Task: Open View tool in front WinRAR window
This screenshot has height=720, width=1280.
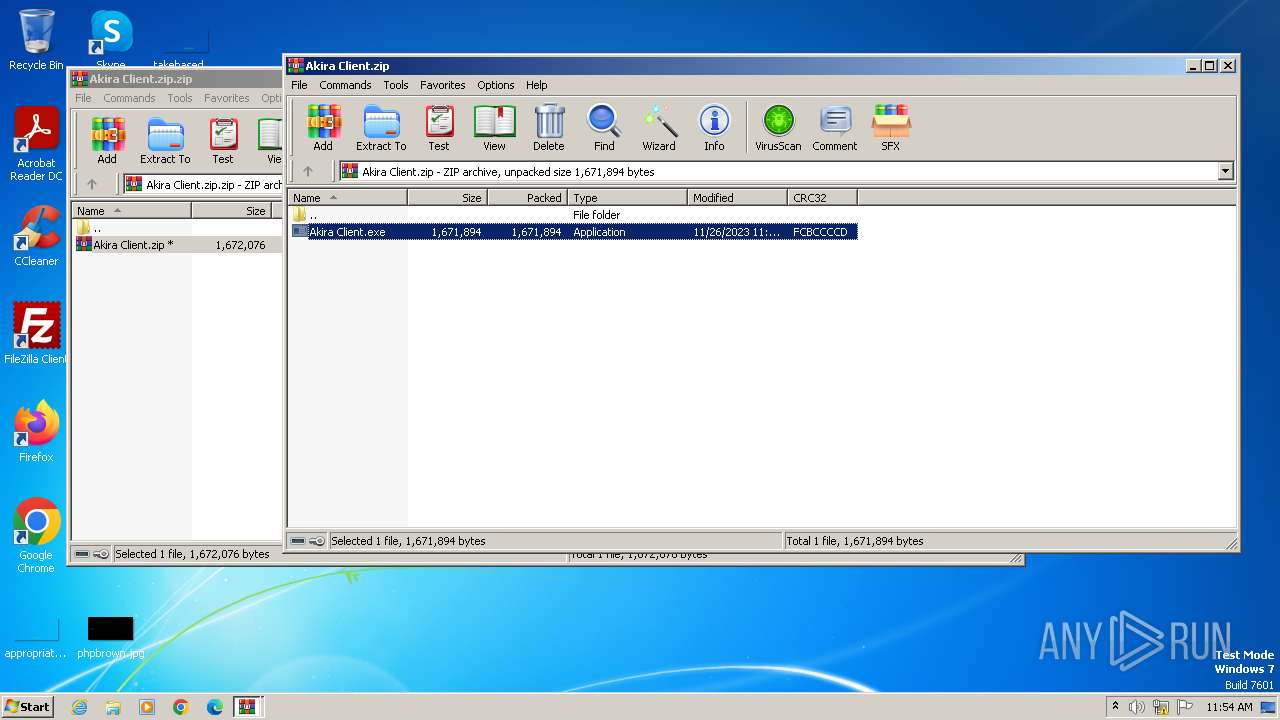Action: click(494, 127)
